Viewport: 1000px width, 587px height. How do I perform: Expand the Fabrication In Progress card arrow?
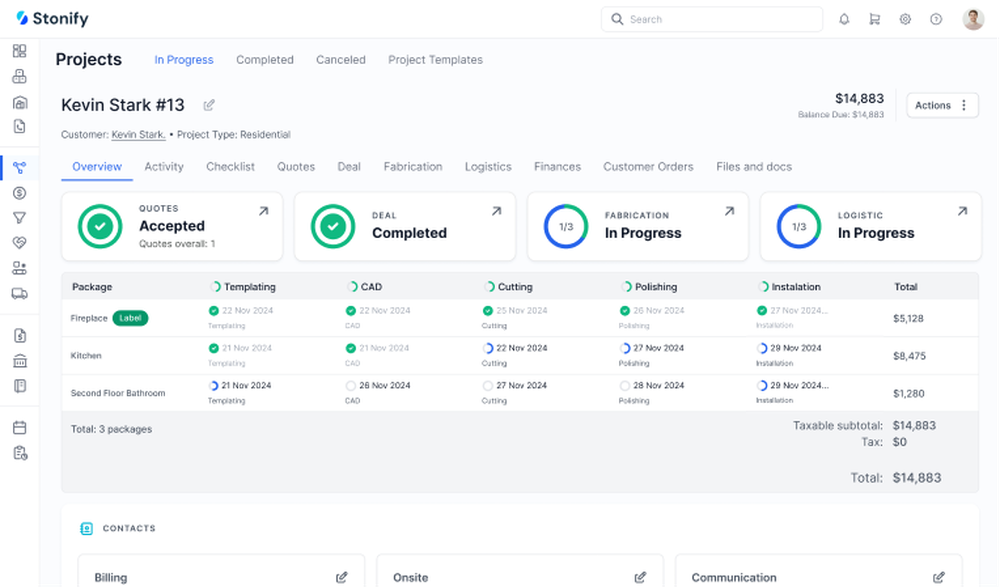(x=729, y=212)
